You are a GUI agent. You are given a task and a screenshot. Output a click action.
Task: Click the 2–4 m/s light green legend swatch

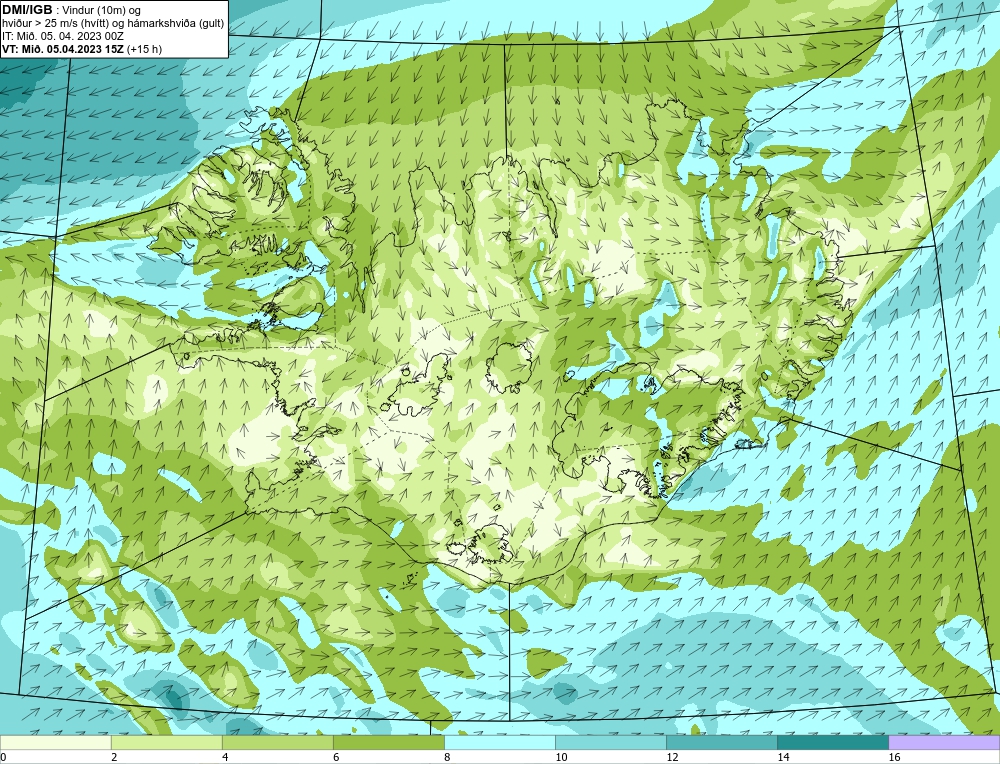(x=166, y=742)
